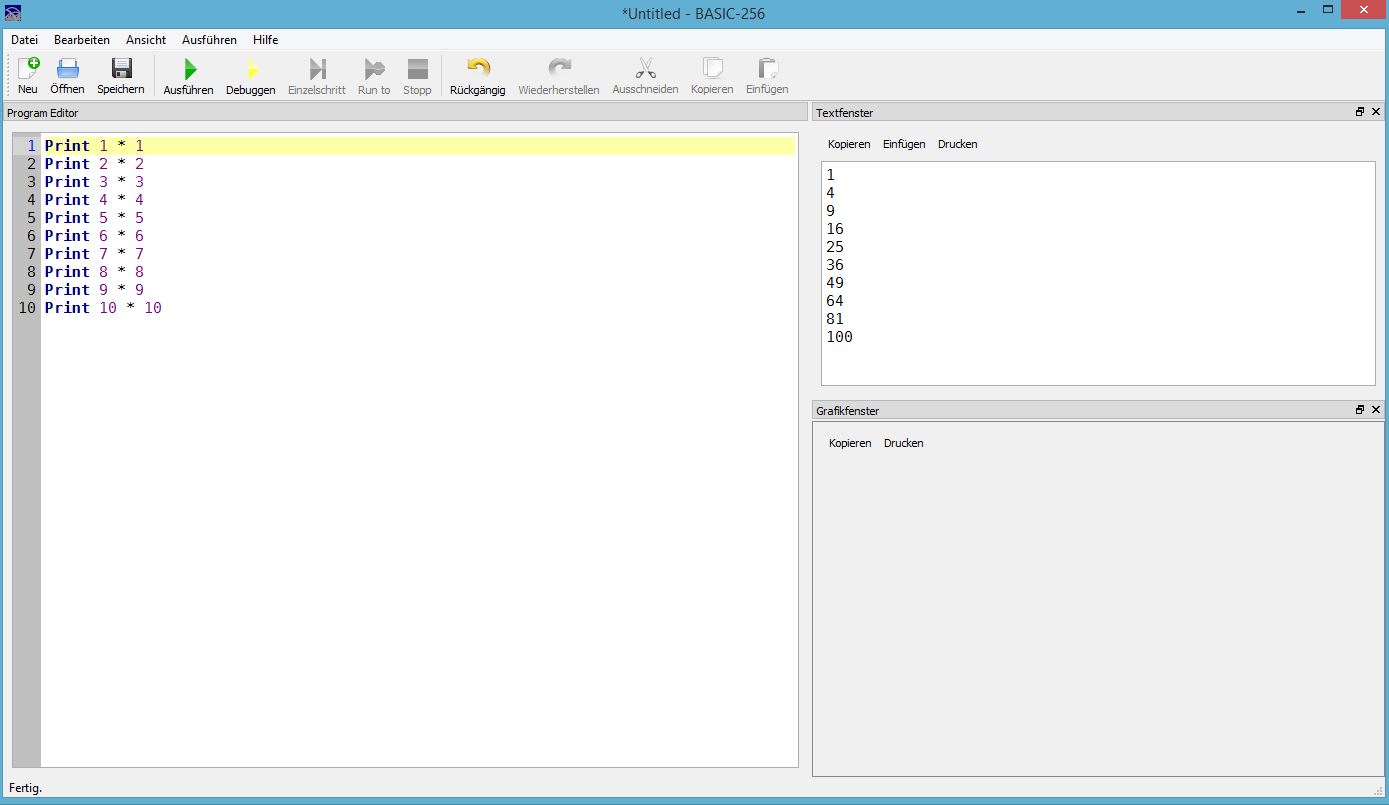Screen dimensions: 1389x805
Task: Click Drucken in the Grafikfenster panel
Action: pos(903,443)
